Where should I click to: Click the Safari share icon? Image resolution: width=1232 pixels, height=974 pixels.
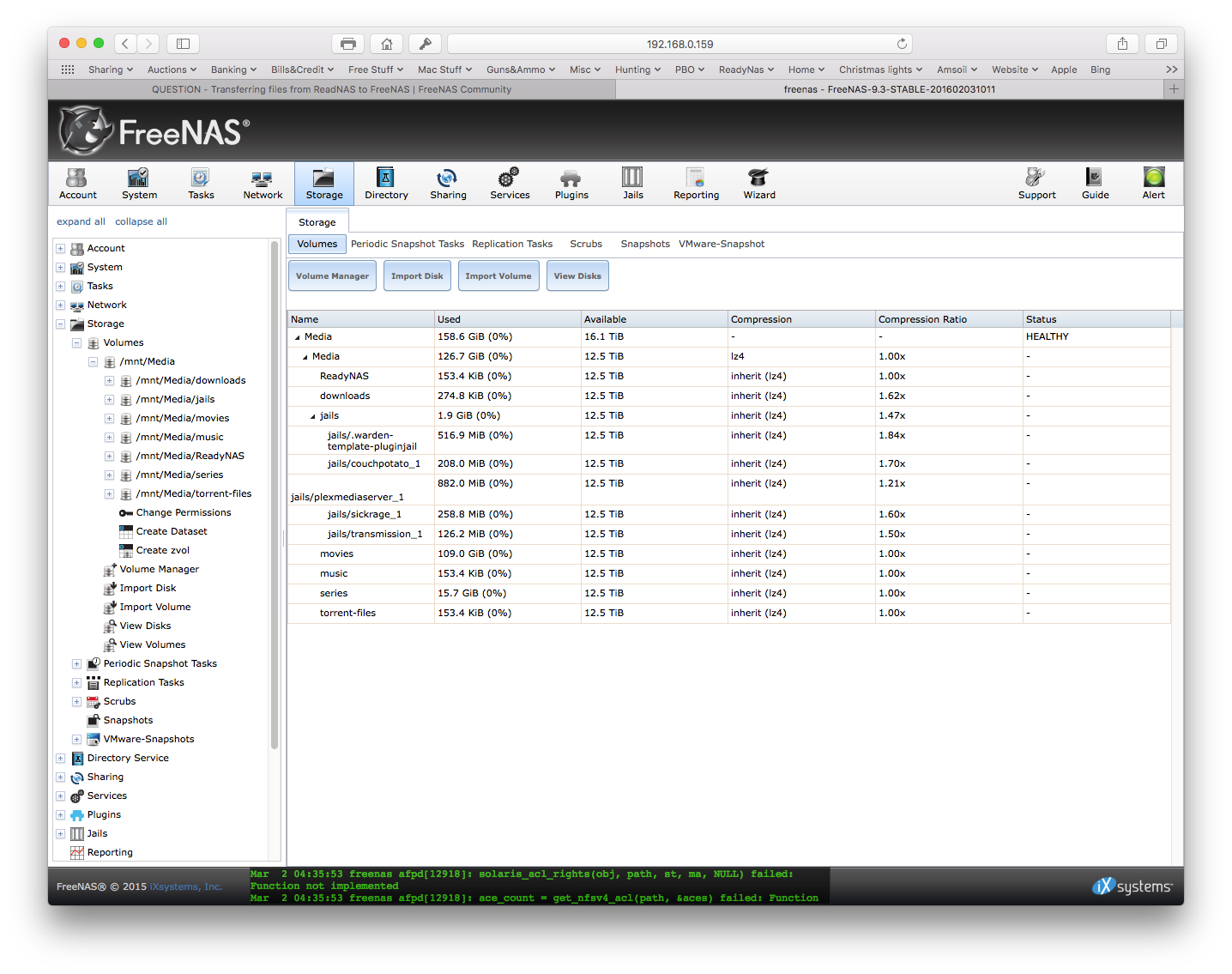[1122, 44]
